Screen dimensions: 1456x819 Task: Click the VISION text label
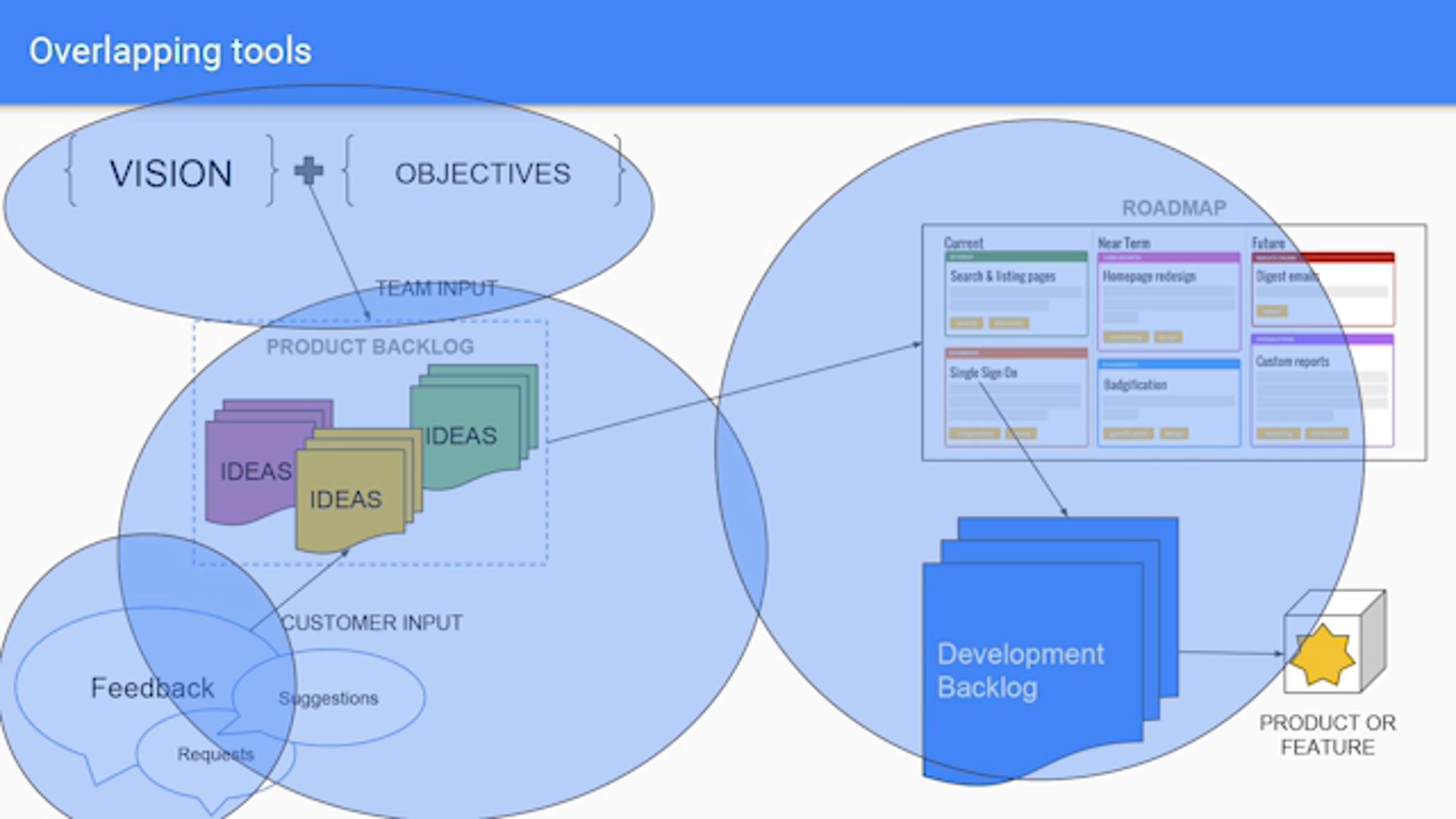[x=170, y=174]
